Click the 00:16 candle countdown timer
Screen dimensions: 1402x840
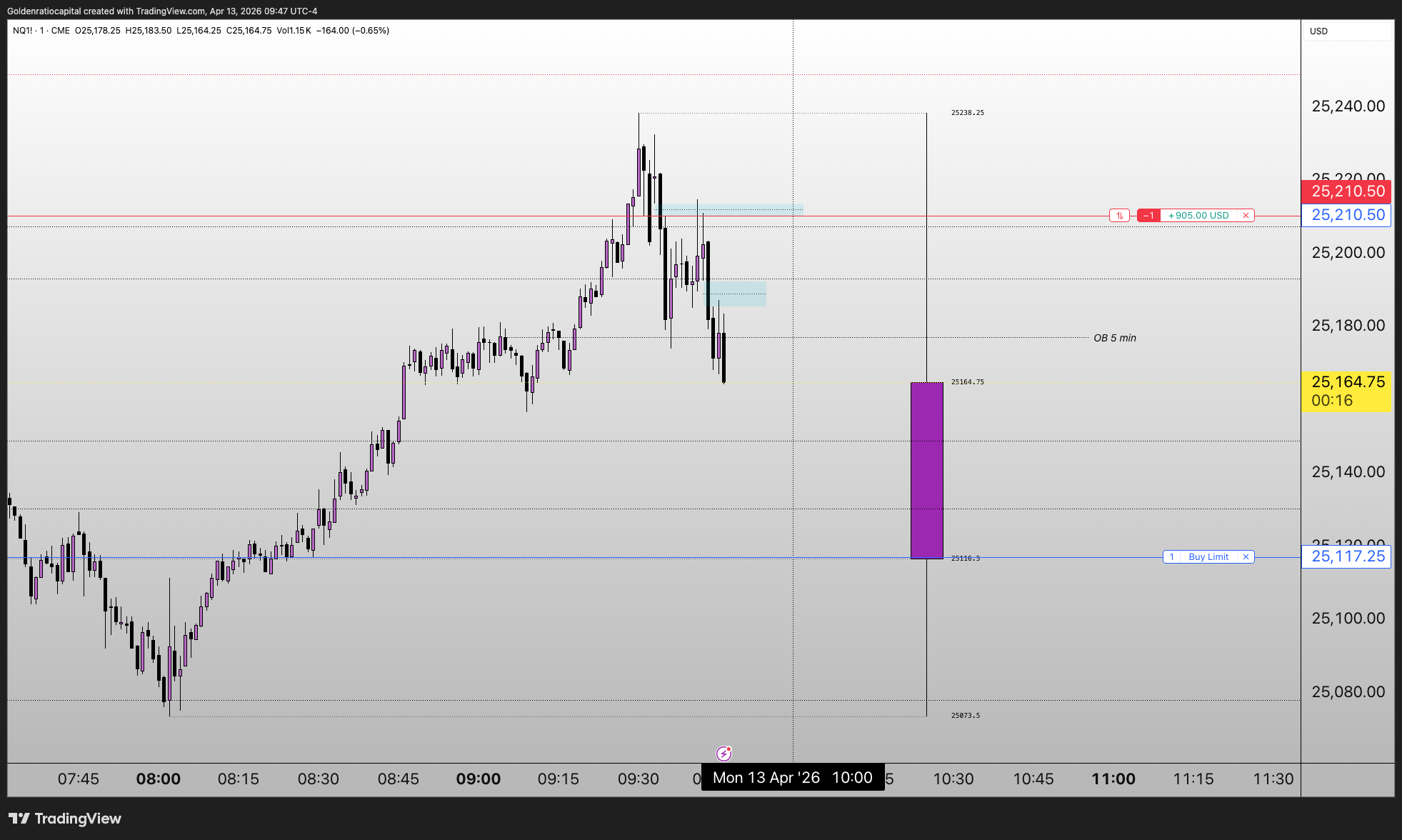point(1332,401)
